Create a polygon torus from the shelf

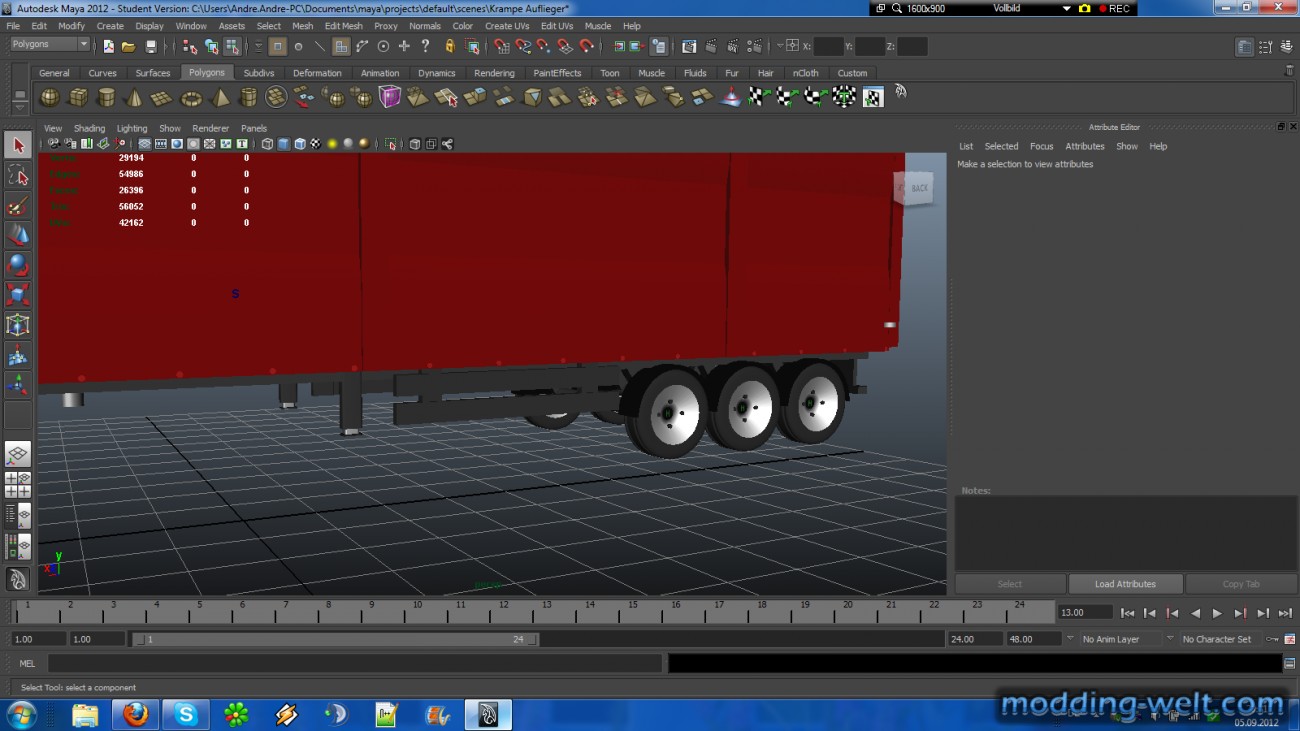click(190, 97)
